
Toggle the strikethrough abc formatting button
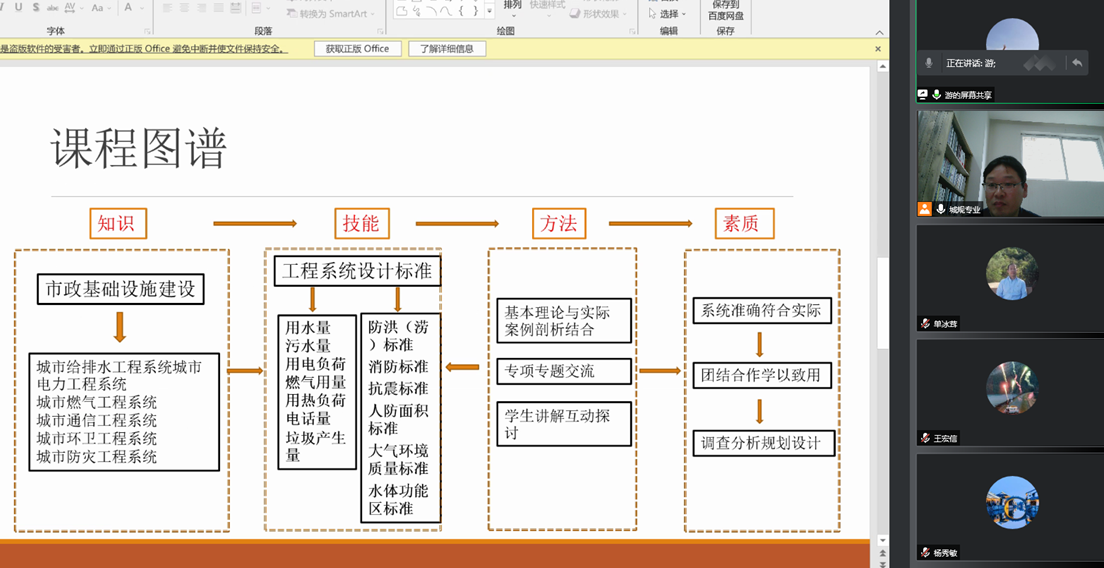[x=52, y=9]
